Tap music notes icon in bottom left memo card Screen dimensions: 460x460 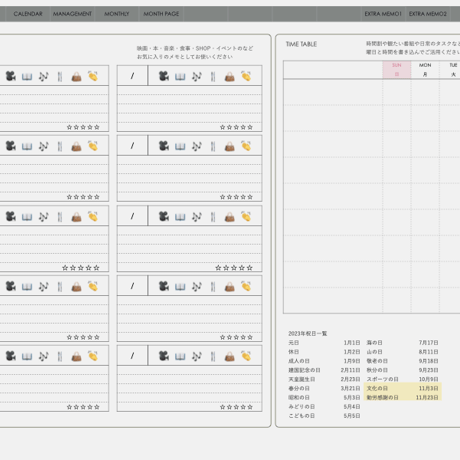click(x=43, y=356)
